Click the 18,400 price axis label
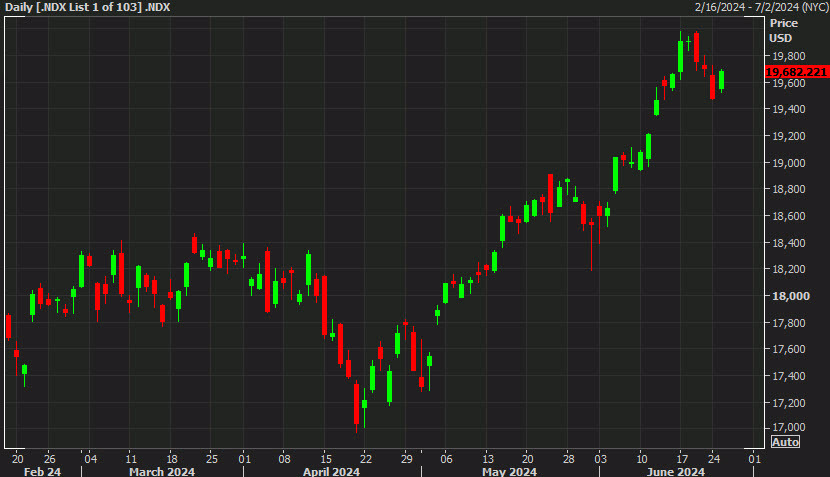This screenshot has width=830, height=477. 789,243
